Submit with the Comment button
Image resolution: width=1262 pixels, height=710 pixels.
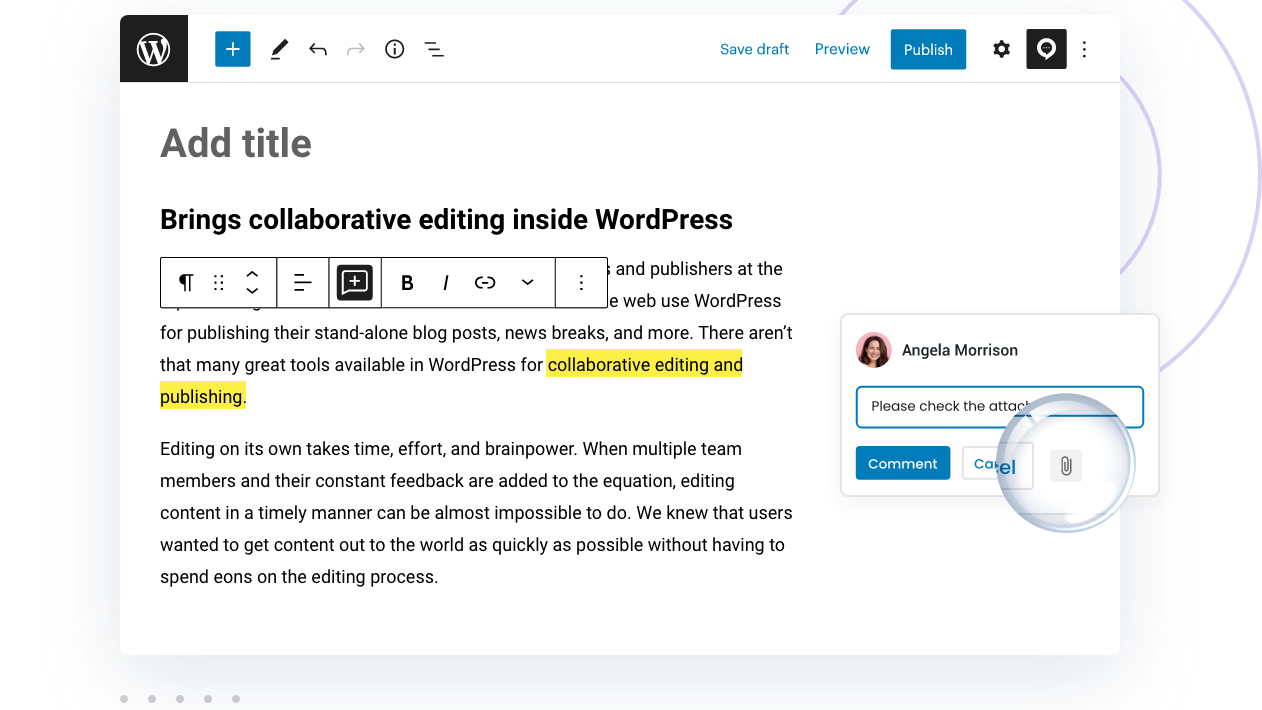click(x=903, y=464)
